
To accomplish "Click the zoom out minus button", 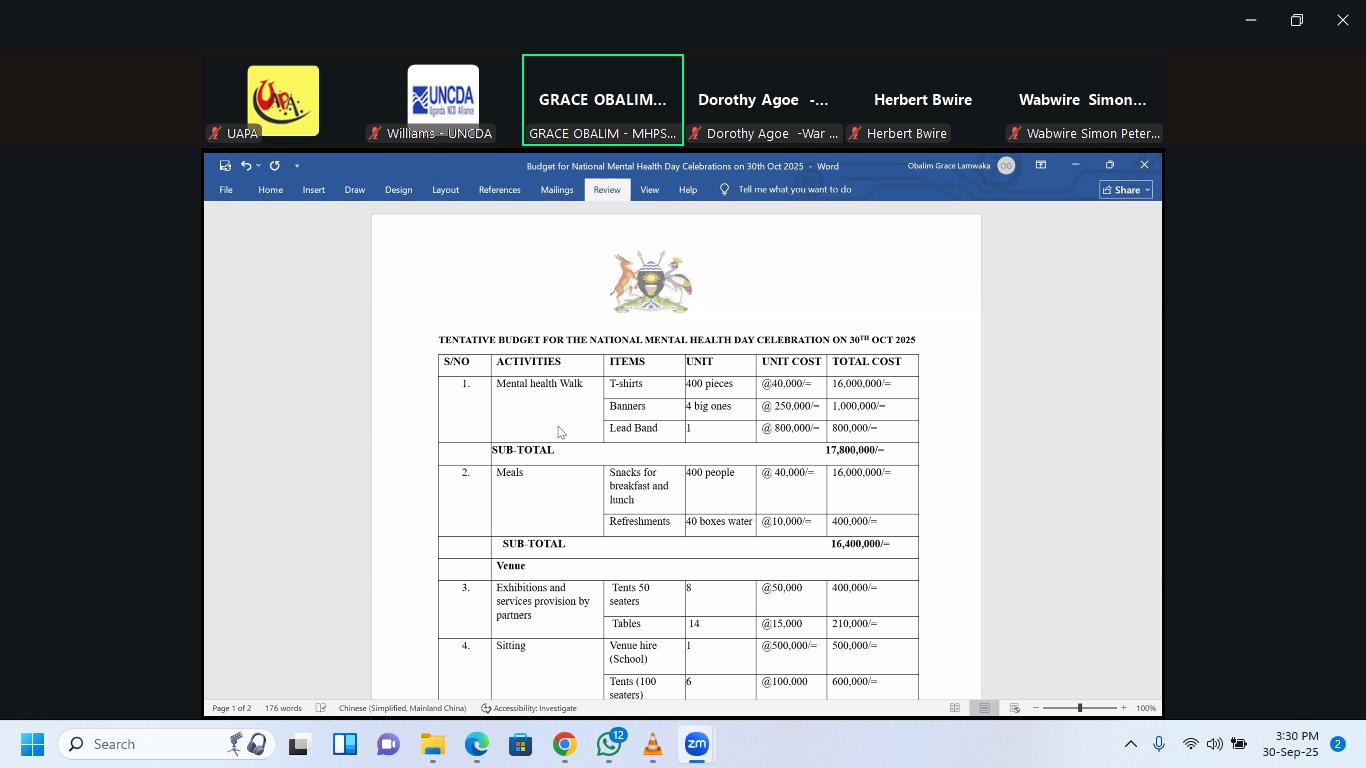I will [1036, 708].
